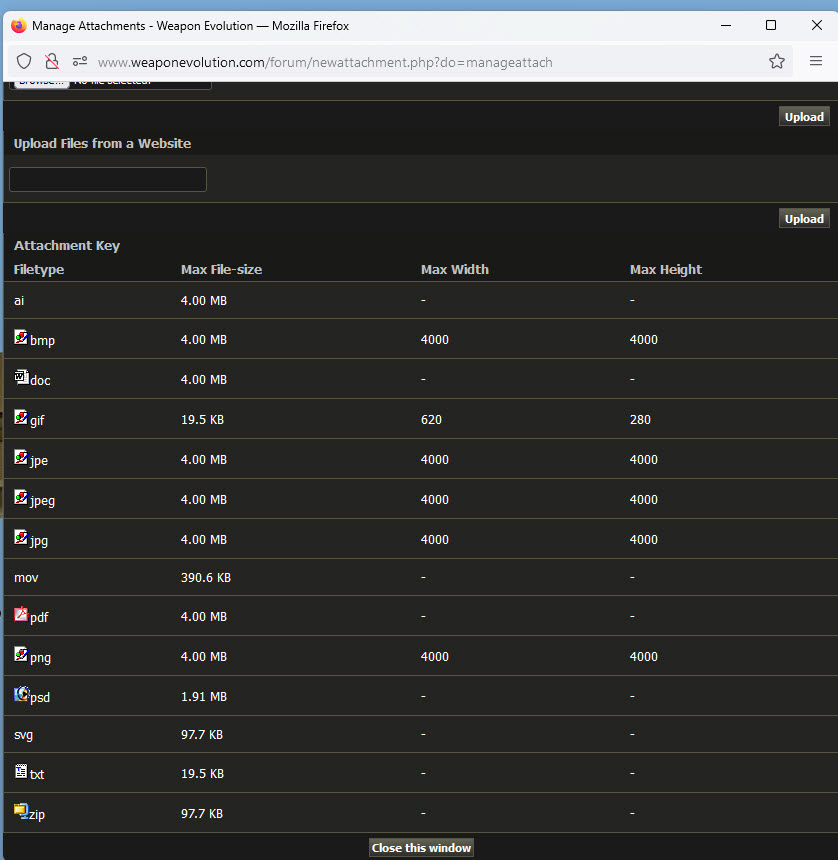Image resolution: width=838 pixels, height=860 pixels.
Task: Click the jpeg filetype icon
Action: [x=21, y=497]
